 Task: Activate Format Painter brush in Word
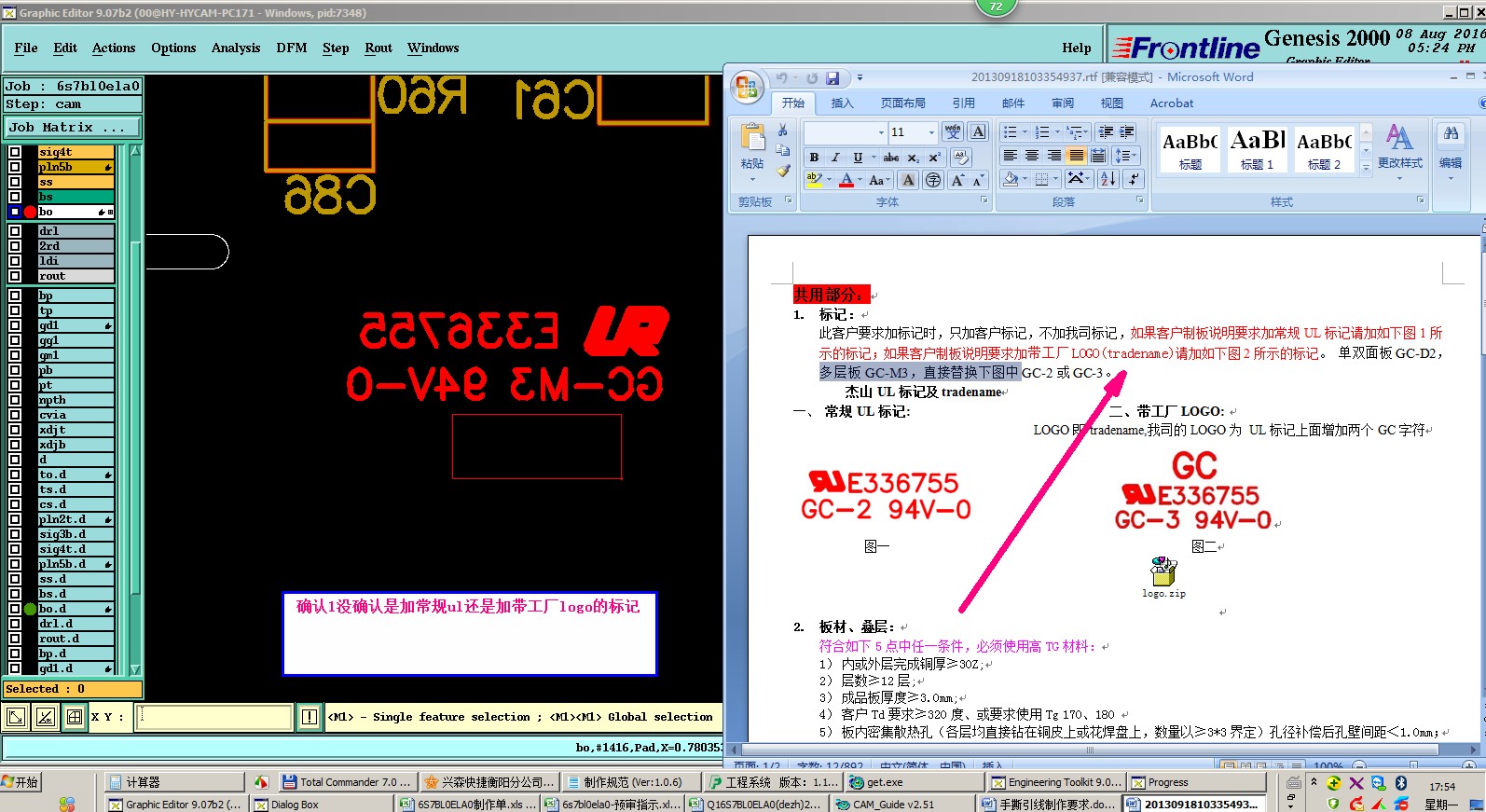783,171
